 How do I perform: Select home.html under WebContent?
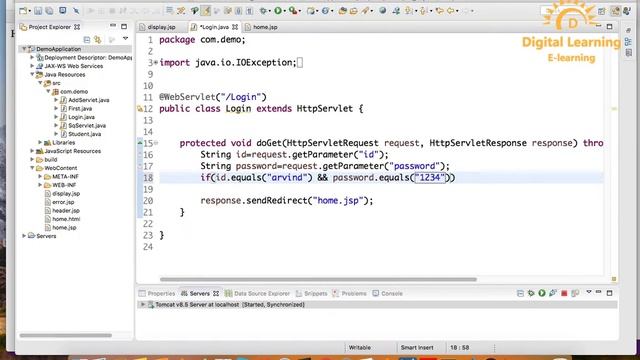pyautogui.click(x=66, y=219)
